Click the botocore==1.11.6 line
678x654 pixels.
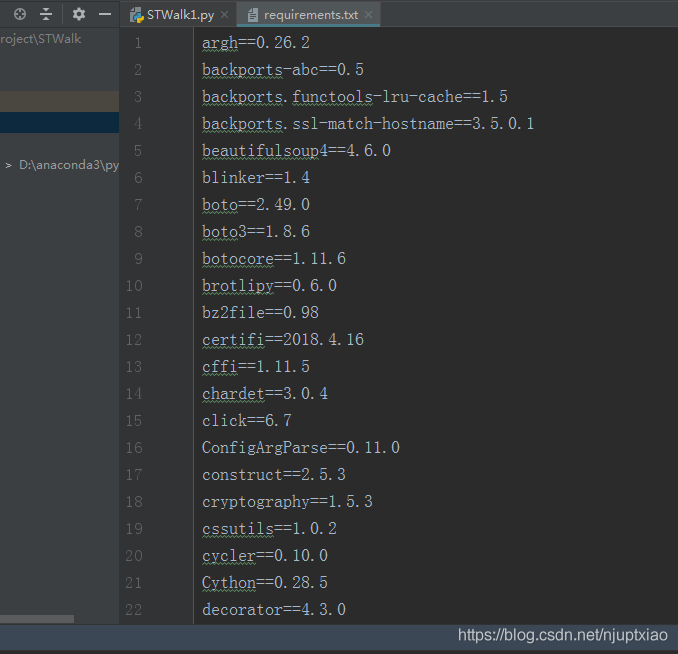[274, 259]
